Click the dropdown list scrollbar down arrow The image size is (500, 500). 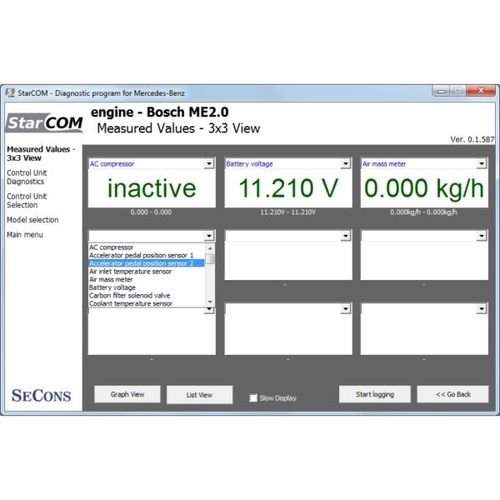click(210, 302)
